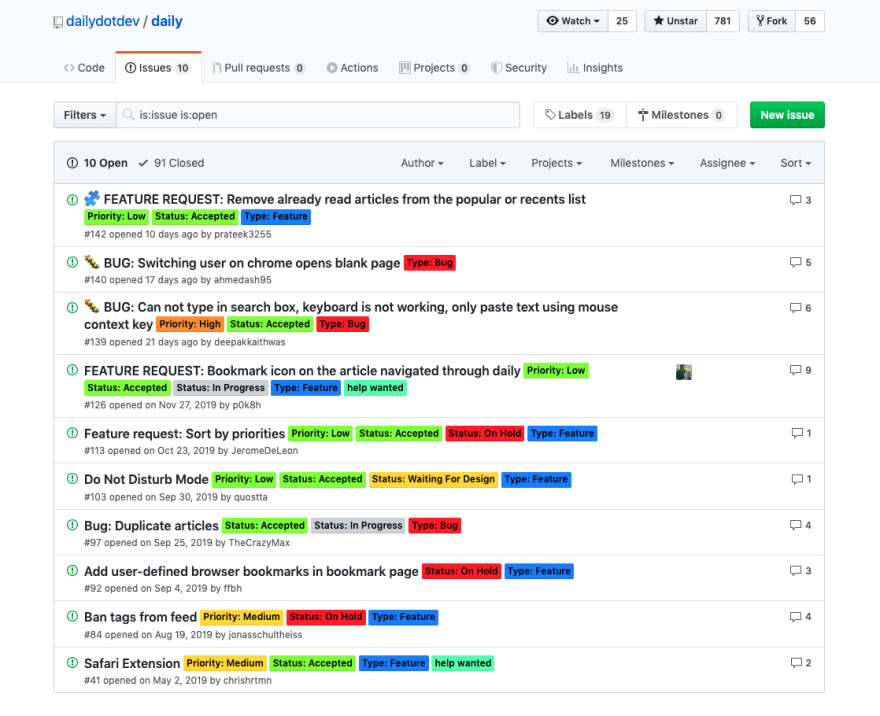Open Add user-defined browser bookmarks issue

(251, 571)
